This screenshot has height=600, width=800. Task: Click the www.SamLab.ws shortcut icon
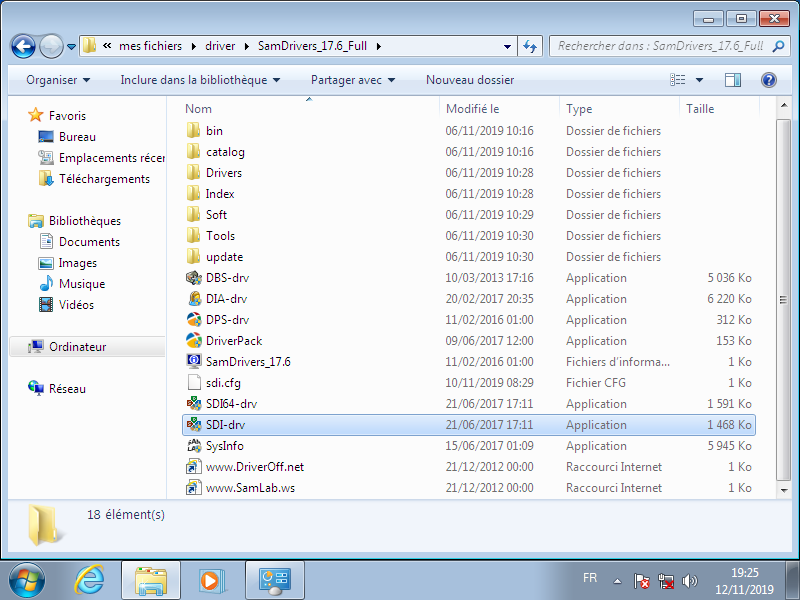(x=194, y=488)
